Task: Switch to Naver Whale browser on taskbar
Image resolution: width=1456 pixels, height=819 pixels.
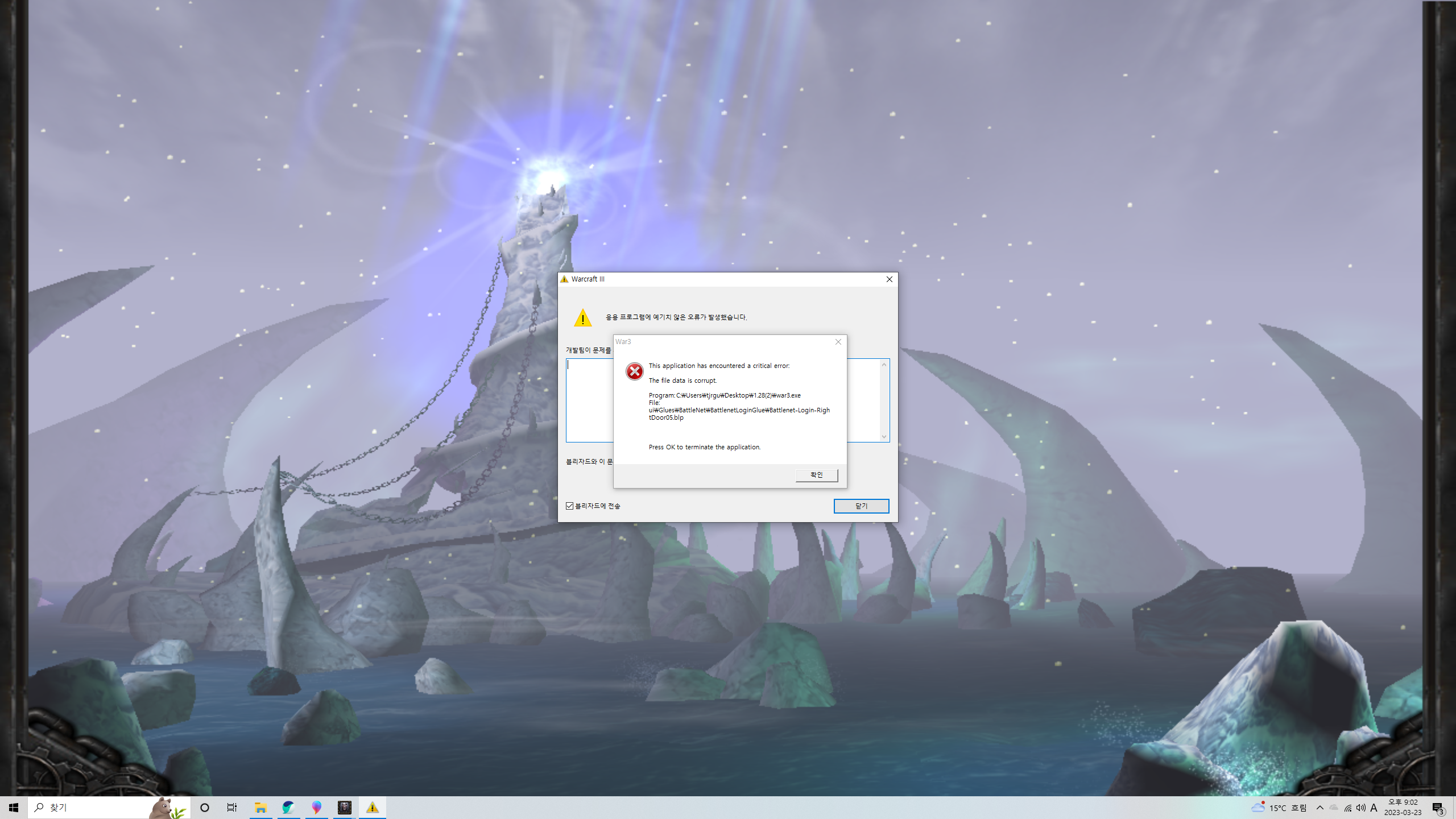Action: [288, 808]
